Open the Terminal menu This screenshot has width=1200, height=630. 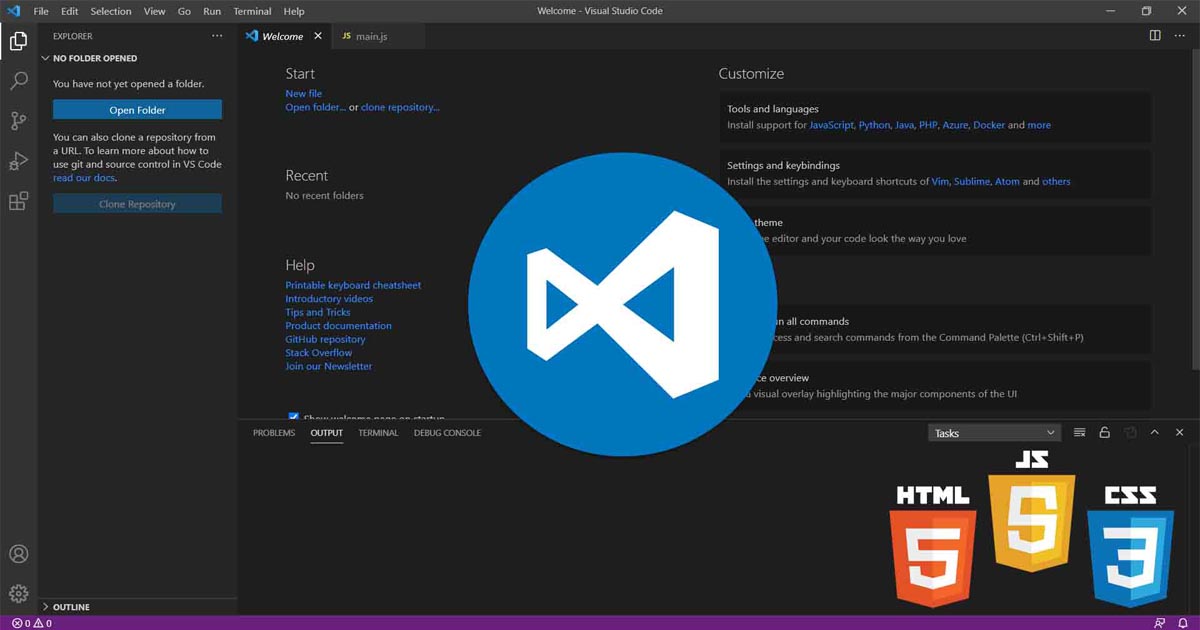(x=252, y=11)
